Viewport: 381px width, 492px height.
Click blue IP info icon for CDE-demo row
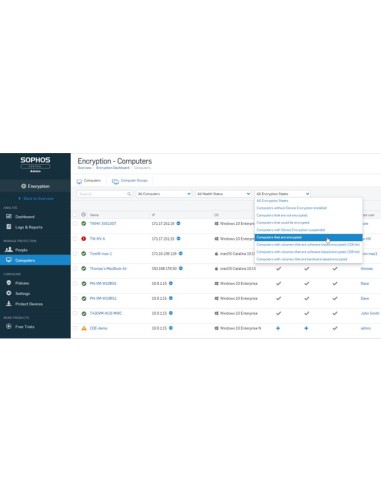click(171, 328)
